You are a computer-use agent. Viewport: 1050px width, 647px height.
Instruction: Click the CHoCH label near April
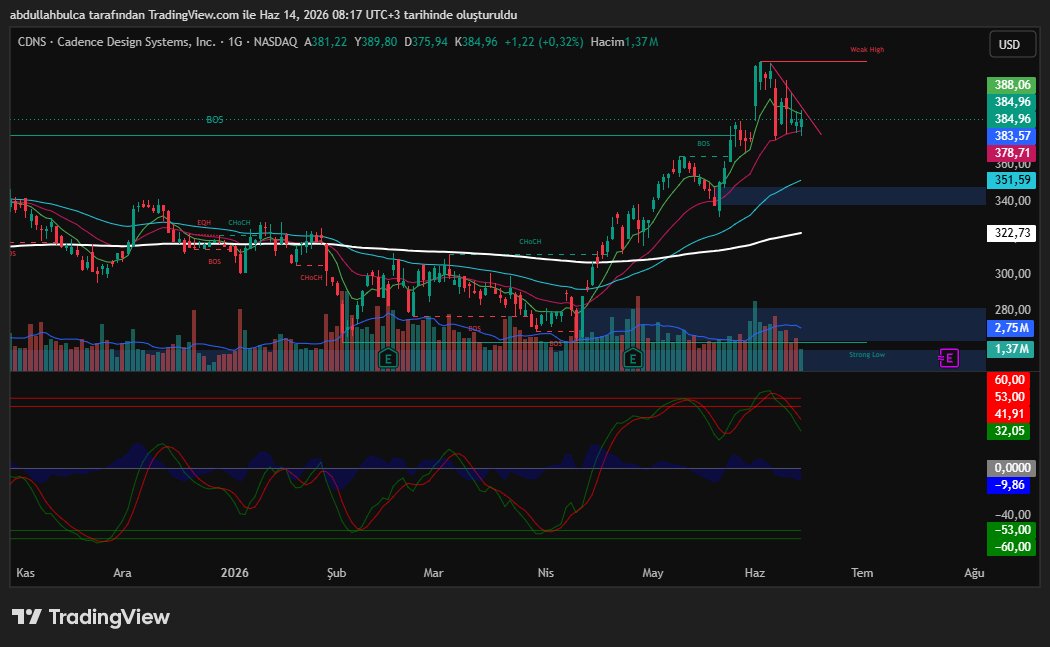click(x=530, y=242)
